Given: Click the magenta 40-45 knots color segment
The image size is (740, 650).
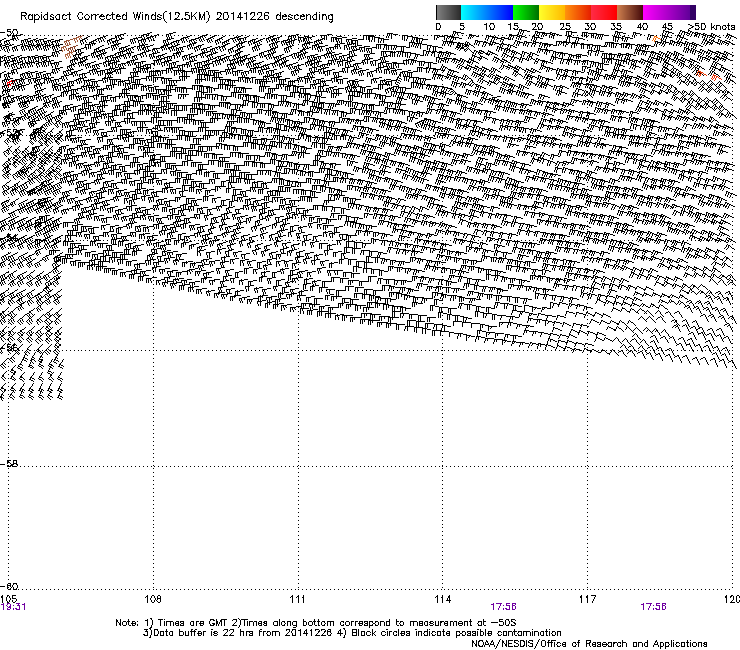Looking at the screenshot, I should 656,12.
